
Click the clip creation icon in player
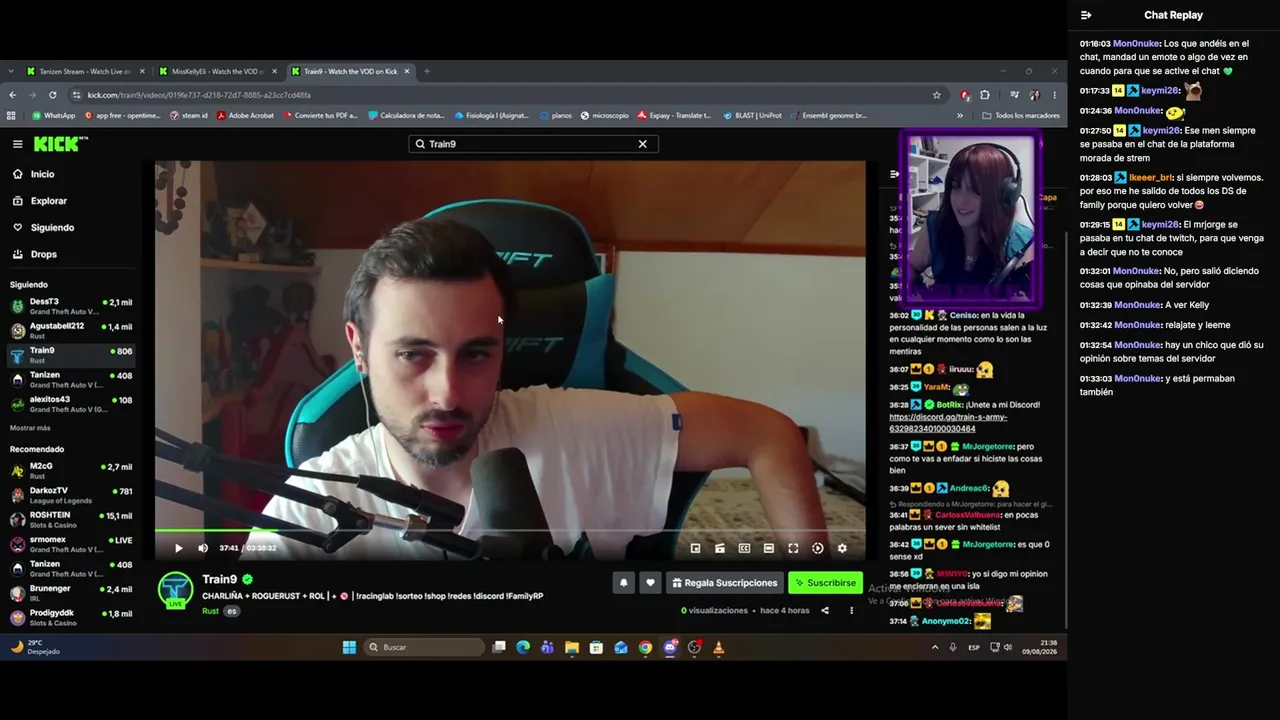[x=720, y=548]
